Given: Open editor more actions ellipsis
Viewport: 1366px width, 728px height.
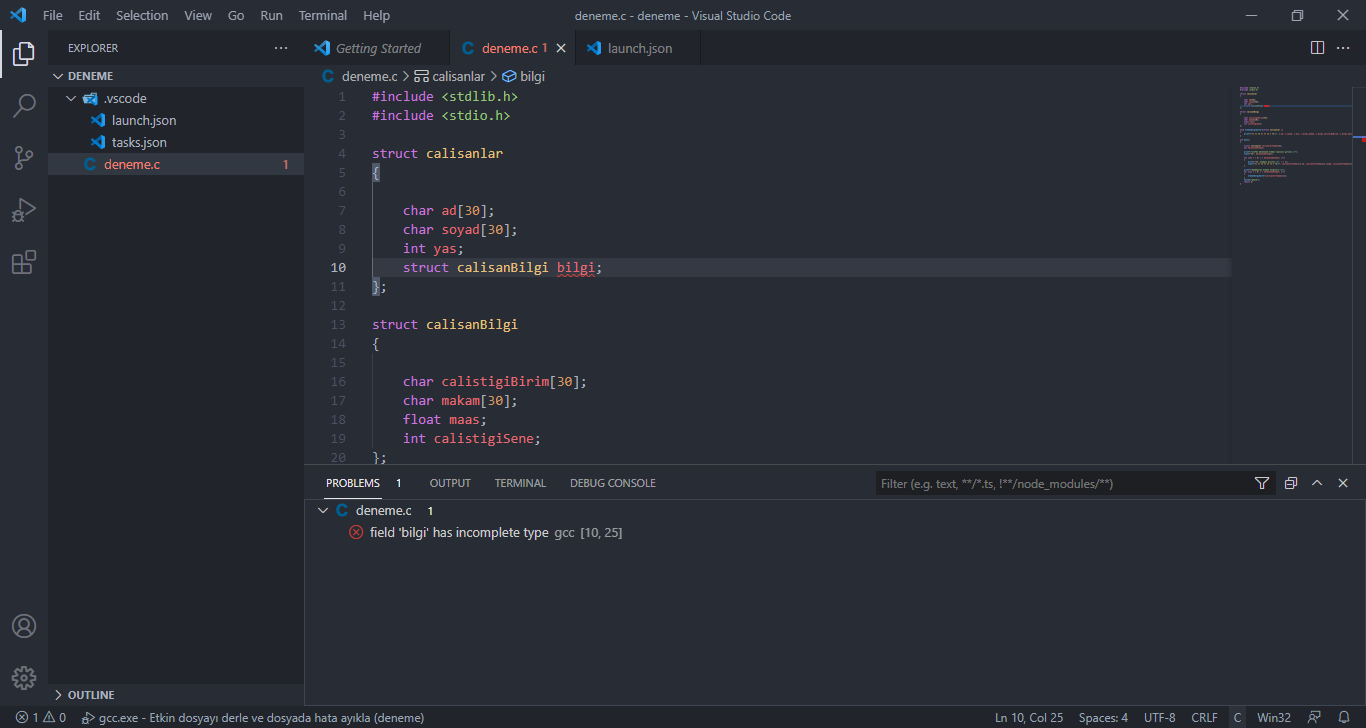Looking at the screenshot, I should [x=1343, y=48].
